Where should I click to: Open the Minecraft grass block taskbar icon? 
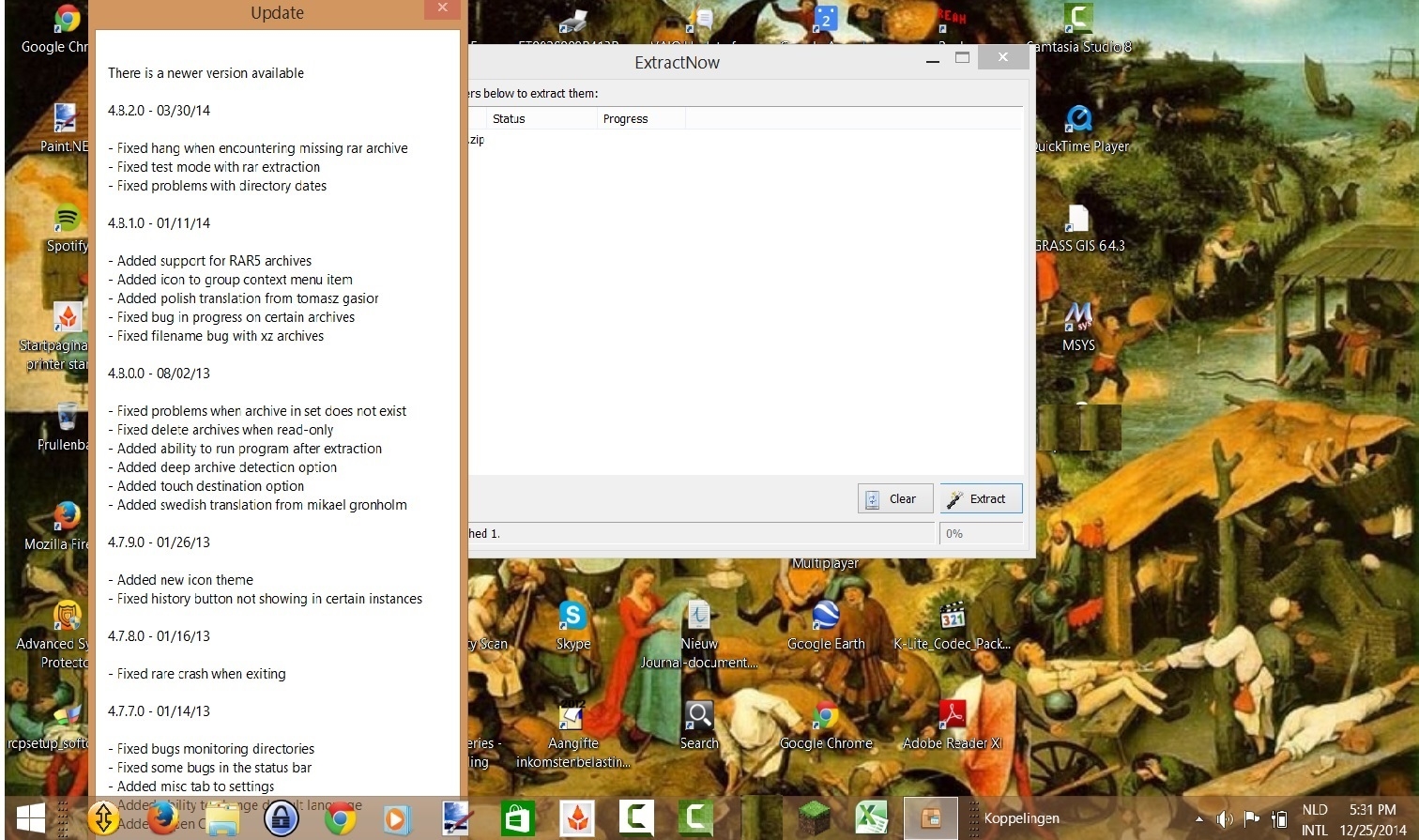tap(814, 818)
